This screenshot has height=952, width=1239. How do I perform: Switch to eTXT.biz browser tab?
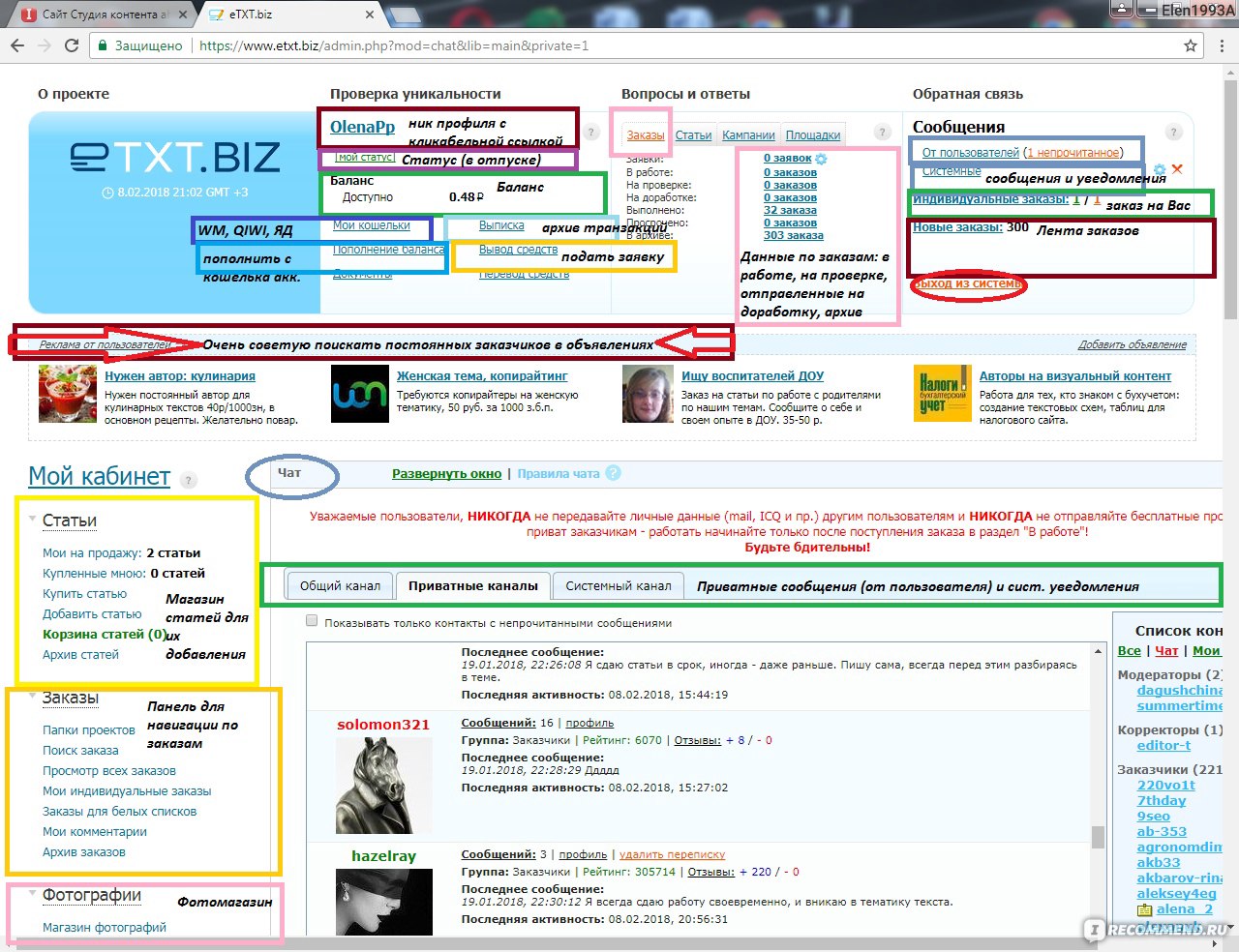(x=288, y=14)
